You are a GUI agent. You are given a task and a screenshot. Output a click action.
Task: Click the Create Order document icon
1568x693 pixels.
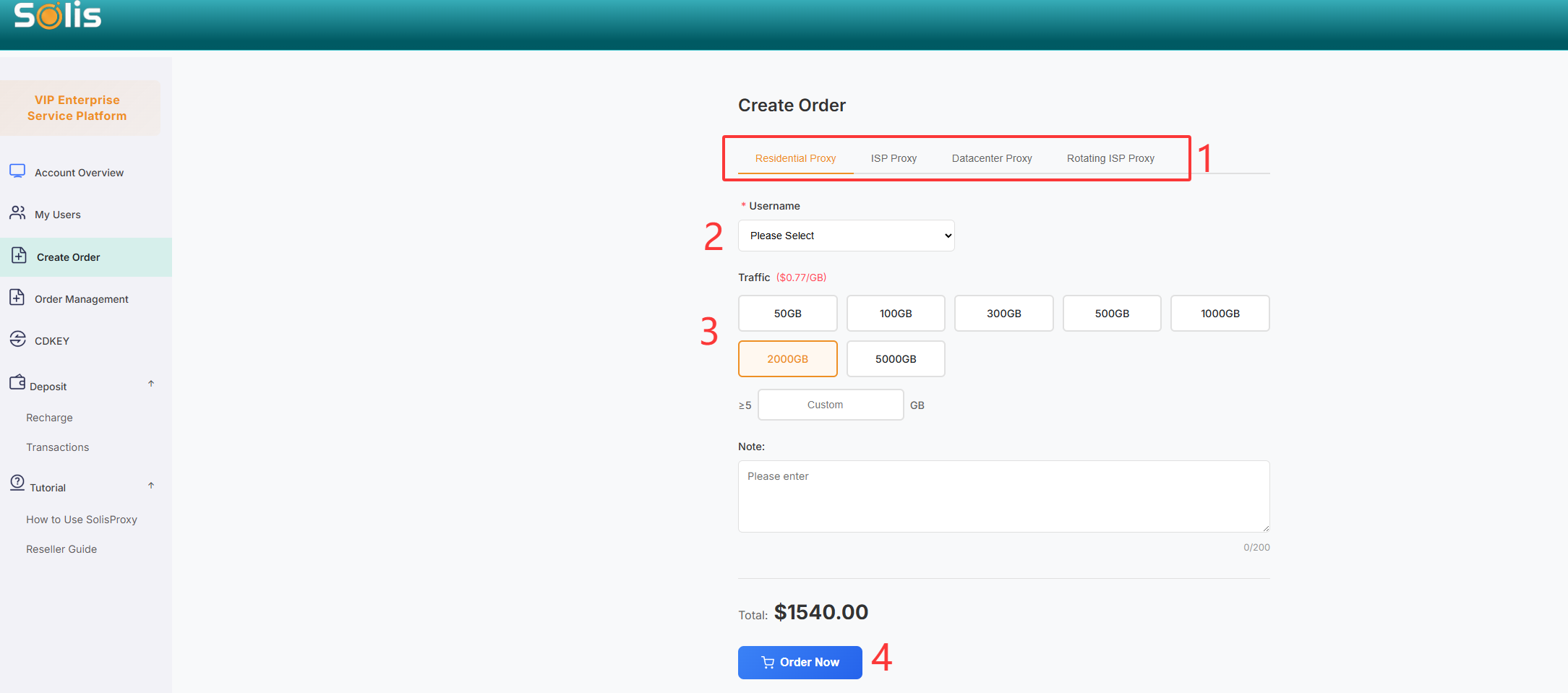(19, 256)
